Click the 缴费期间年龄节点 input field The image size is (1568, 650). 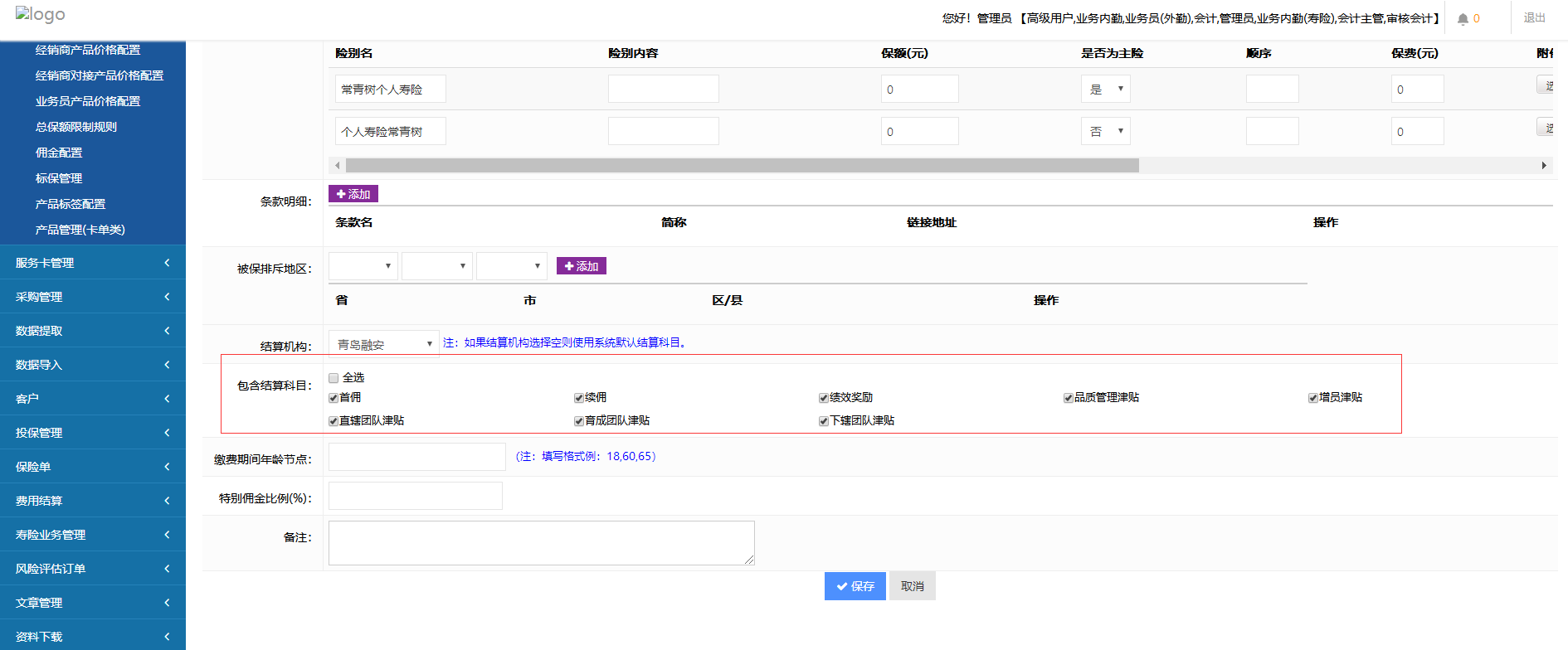[416, 457]
